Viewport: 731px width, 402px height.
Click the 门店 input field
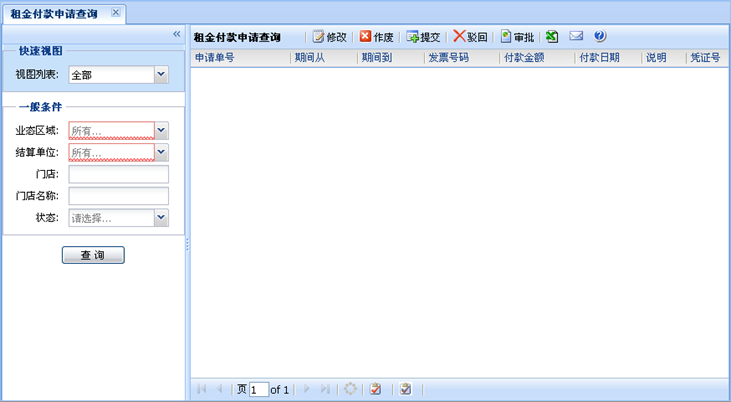click(x=118, y=174)
